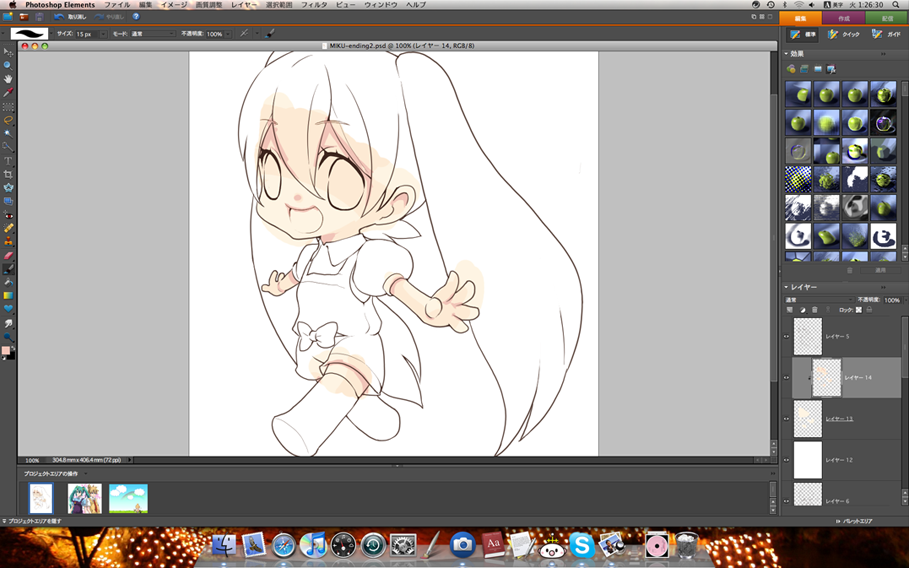Viewport: 909px width, 568px height.
Task: Switch to the ガイド guided edit tab
Action: 887,35
